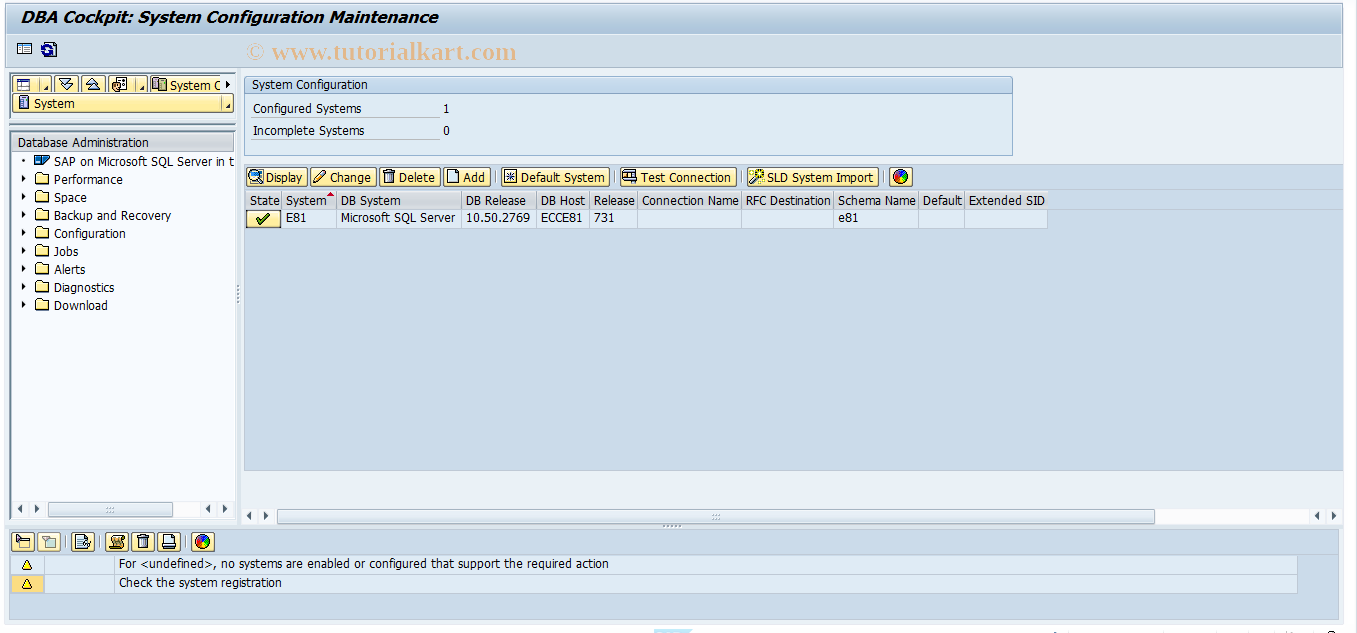Click the DB Release column header

[x=499, y=200]
